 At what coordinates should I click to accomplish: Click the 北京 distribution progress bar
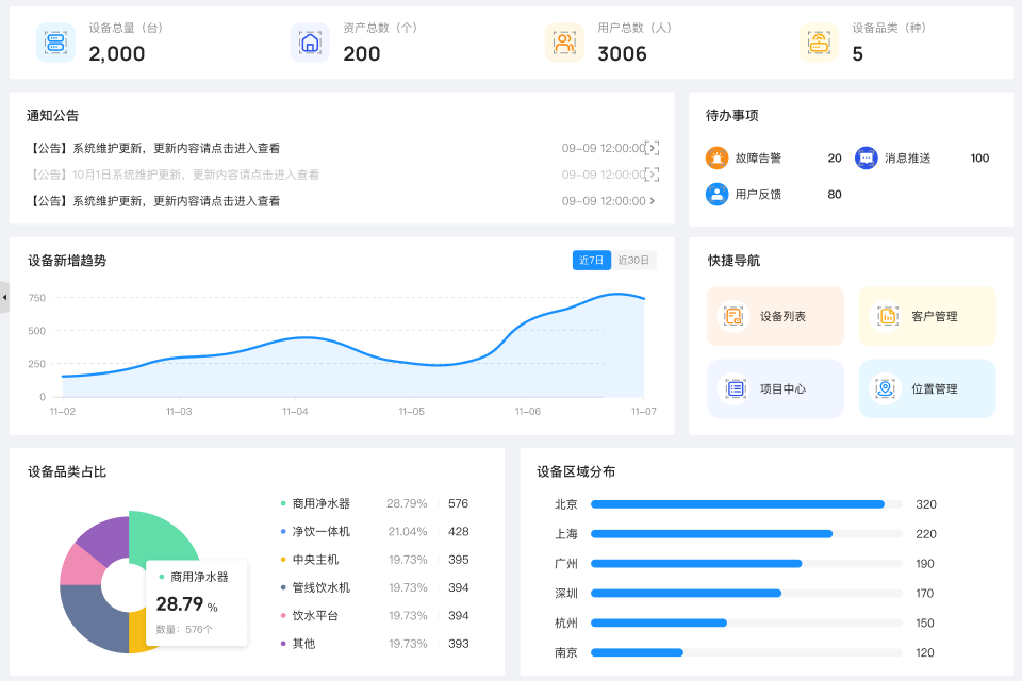point(747,504)
